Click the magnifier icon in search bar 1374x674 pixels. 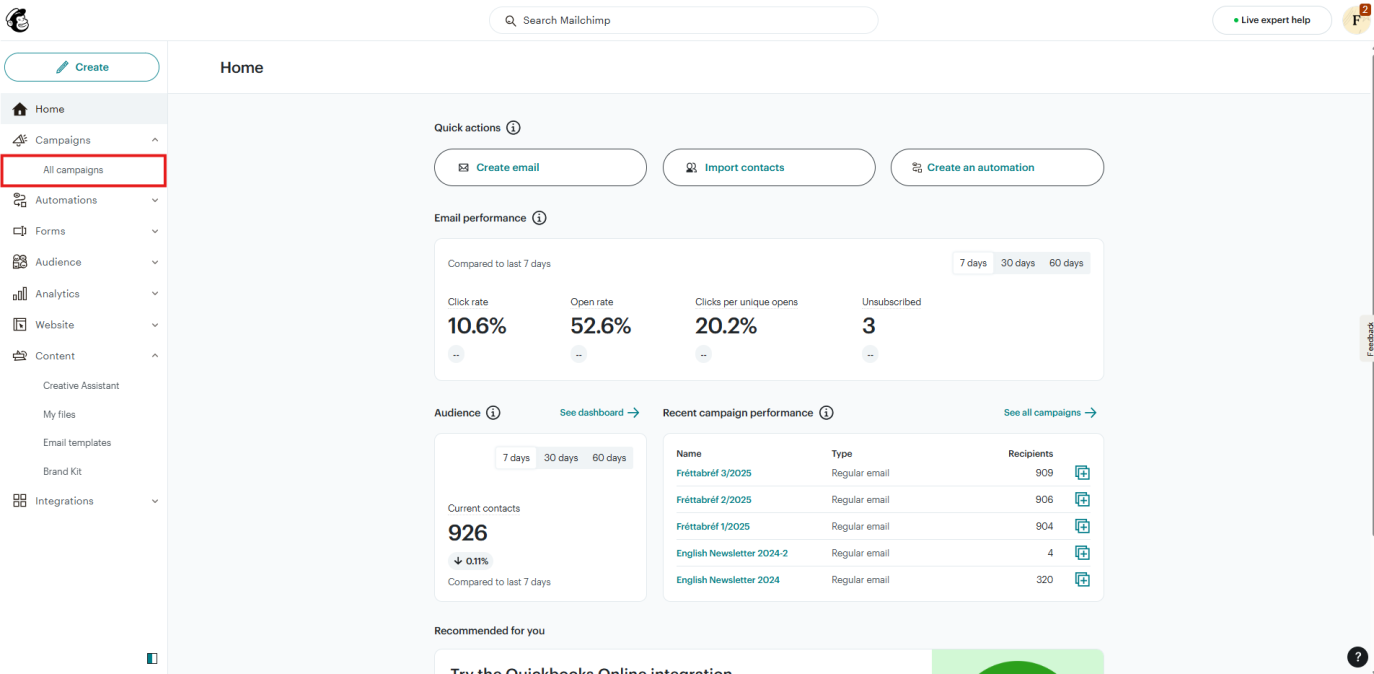tap(511, 20)
